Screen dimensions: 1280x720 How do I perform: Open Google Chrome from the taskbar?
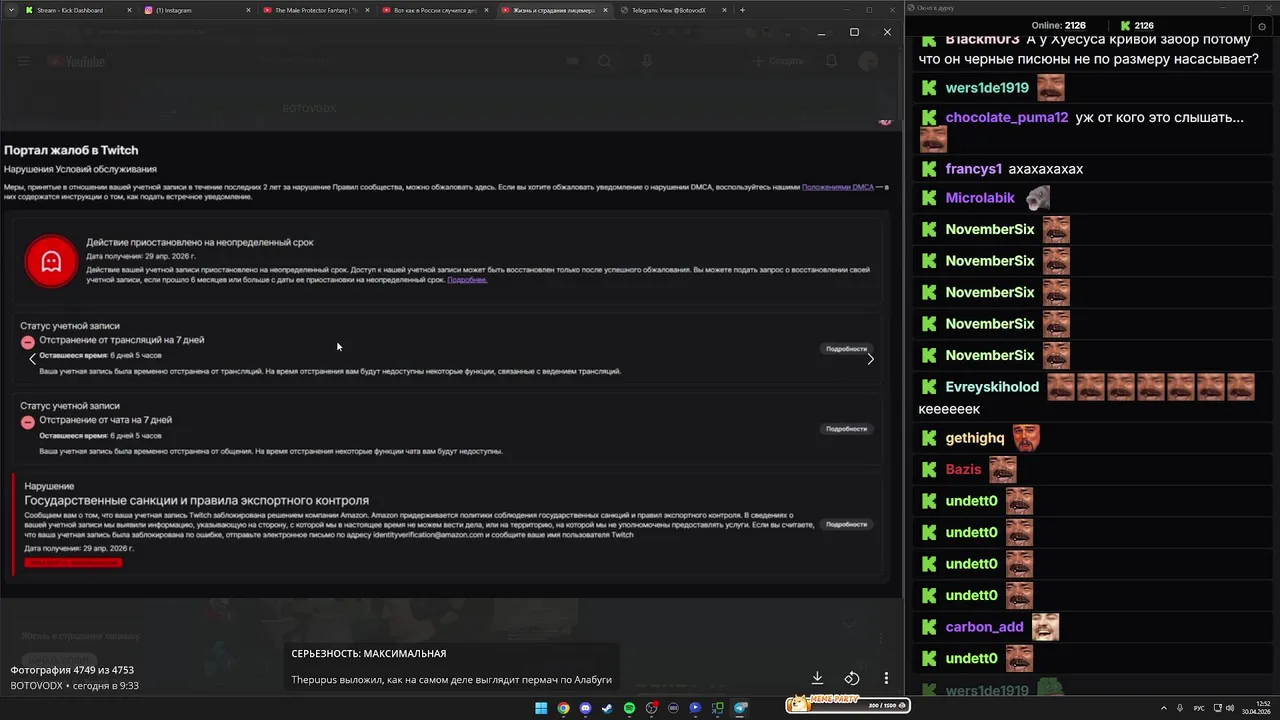[x=563, y=708]
